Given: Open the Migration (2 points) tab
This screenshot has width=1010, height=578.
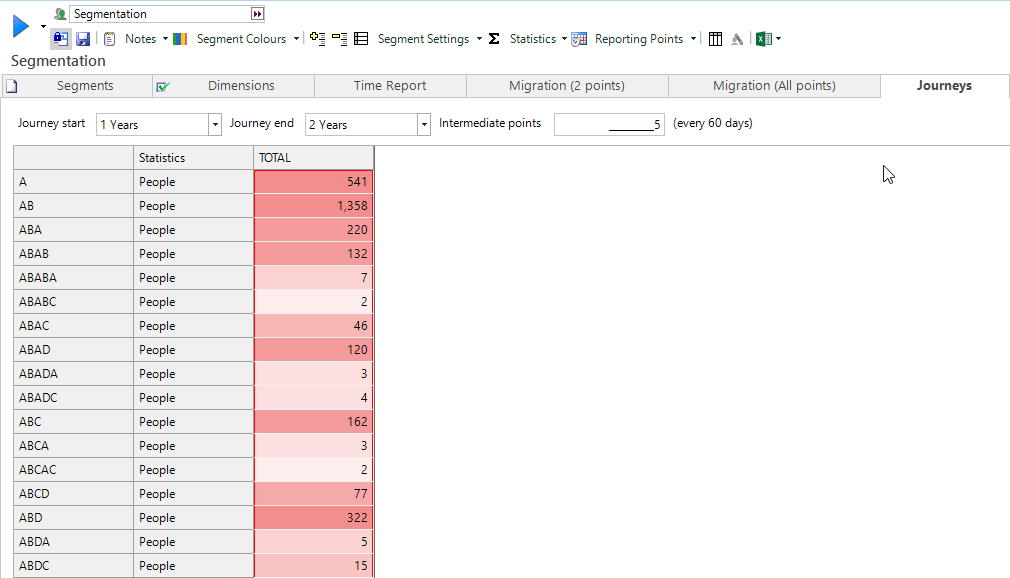Looking at the screenshot, I should (x=566, y=86).
